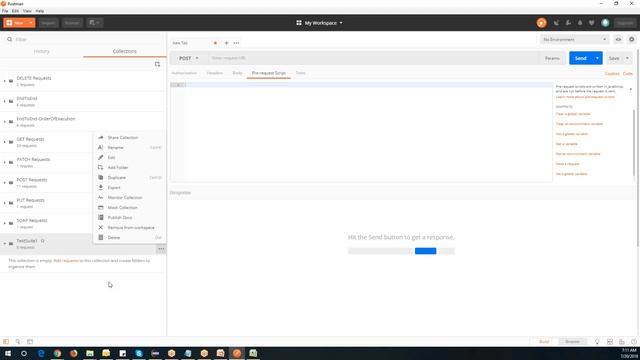Open the wrench settings icon in header
Image resolution: width=640 pixels, height=360 pixels.
(568, 23)
